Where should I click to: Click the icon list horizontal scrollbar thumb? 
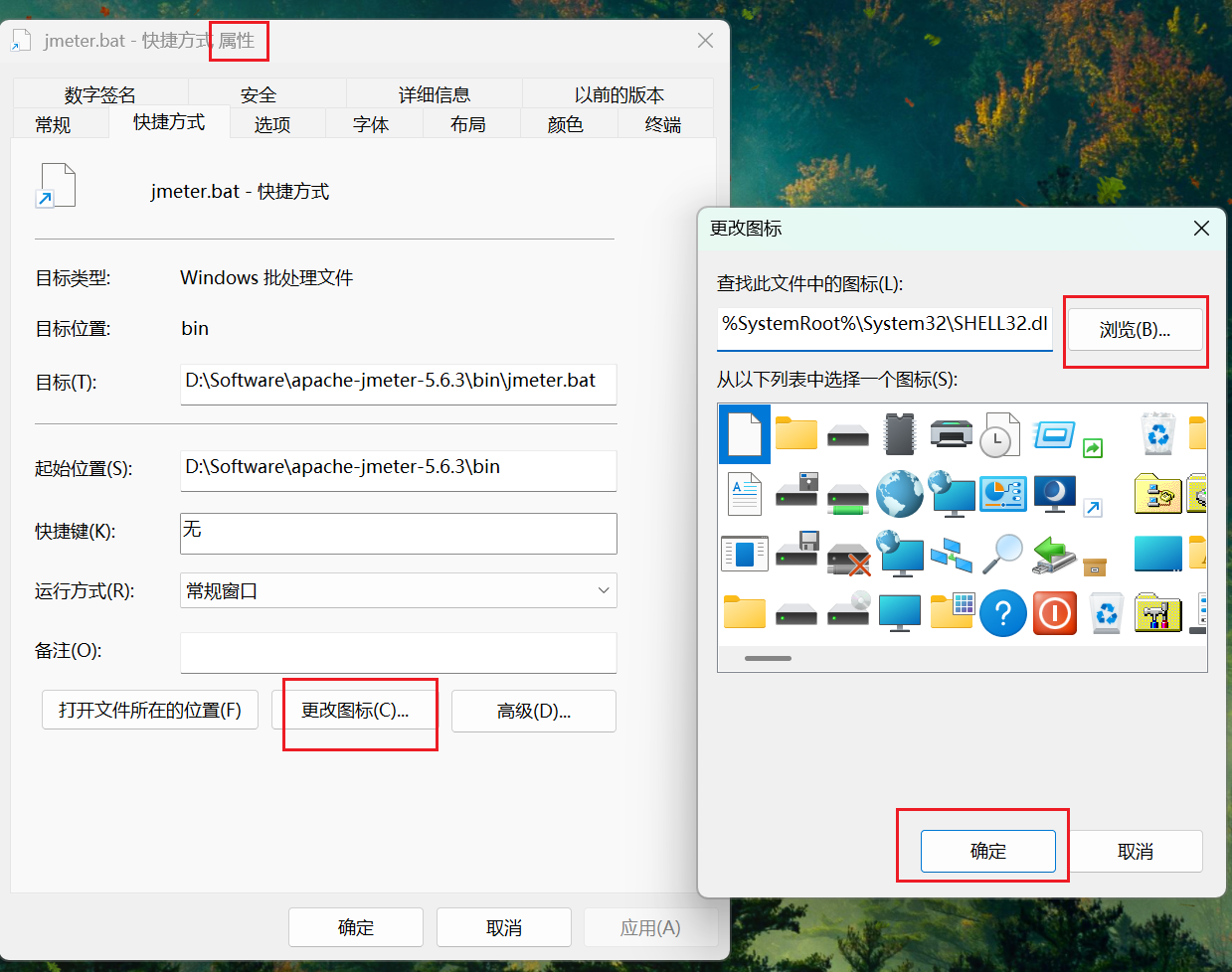(x=768, y=658)
